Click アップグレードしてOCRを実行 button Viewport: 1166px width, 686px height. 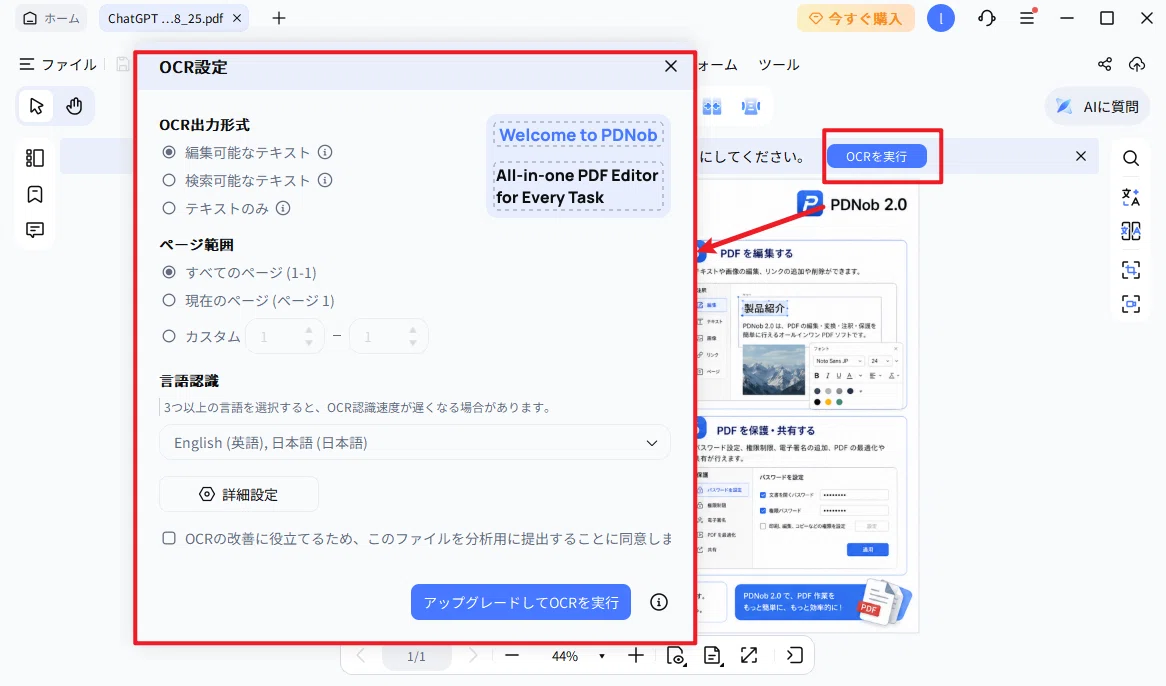(521, 602)
